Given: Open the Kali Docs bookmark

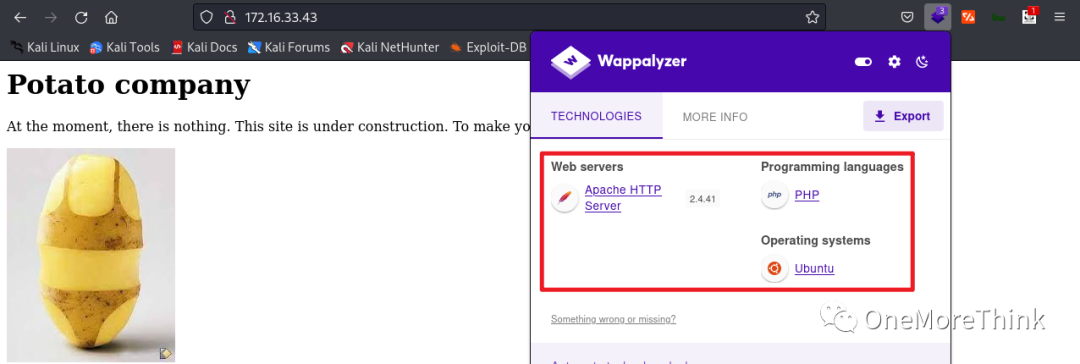Looking at the screenshot, I should click(204, 48).
